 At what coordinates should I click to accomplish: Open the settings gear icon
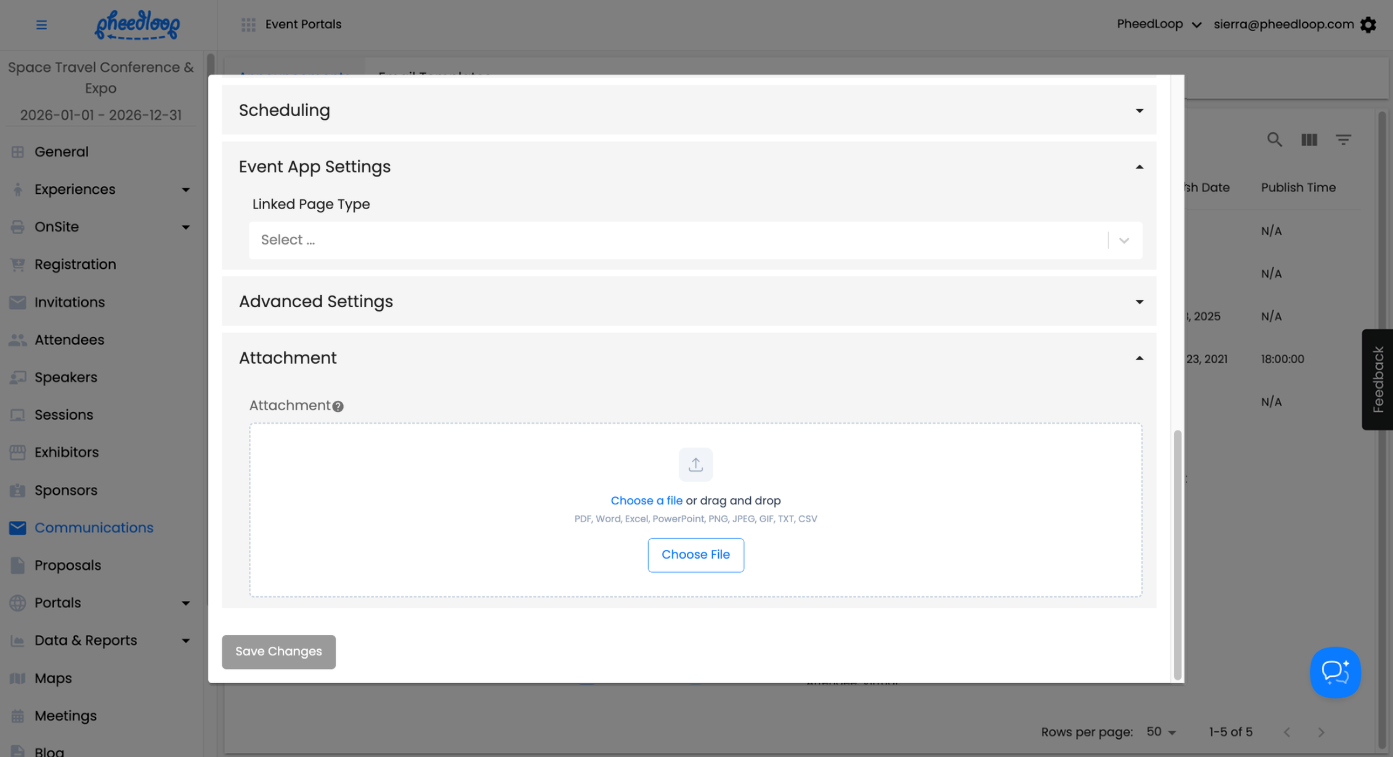[1368, 25]
